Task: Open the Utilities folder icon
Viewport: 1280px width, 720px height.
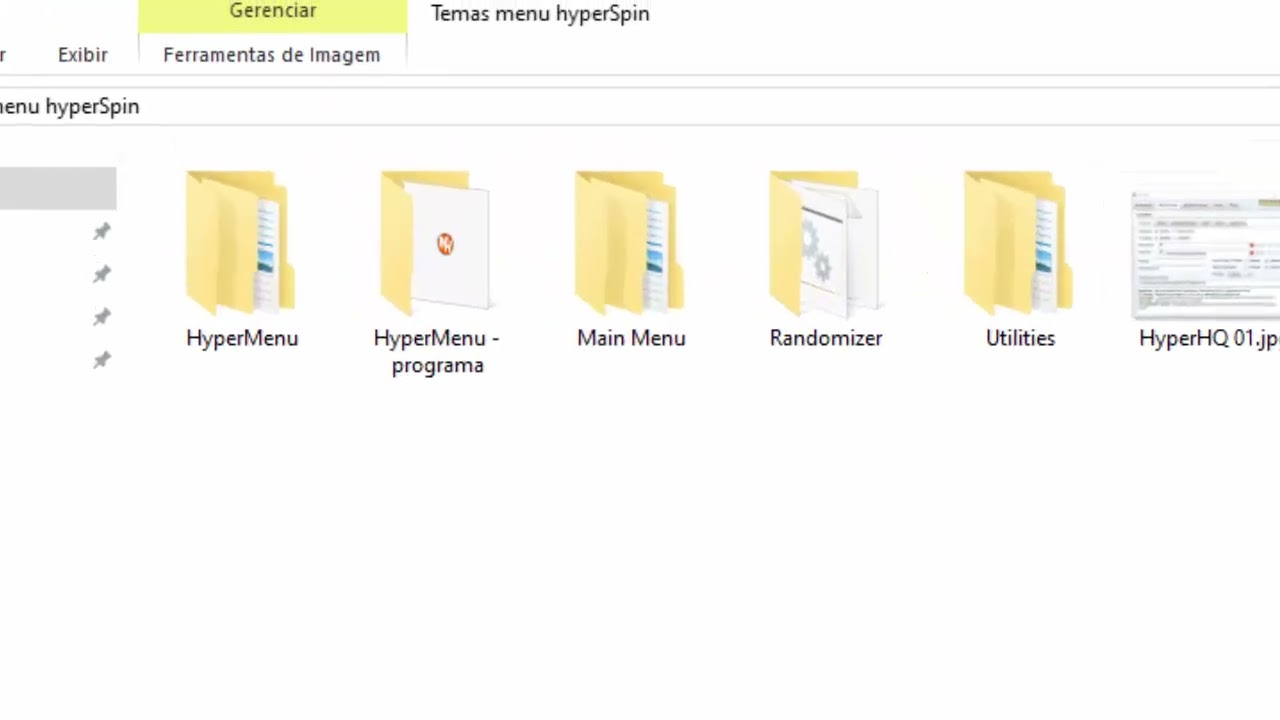Action: coord(1019,243)
